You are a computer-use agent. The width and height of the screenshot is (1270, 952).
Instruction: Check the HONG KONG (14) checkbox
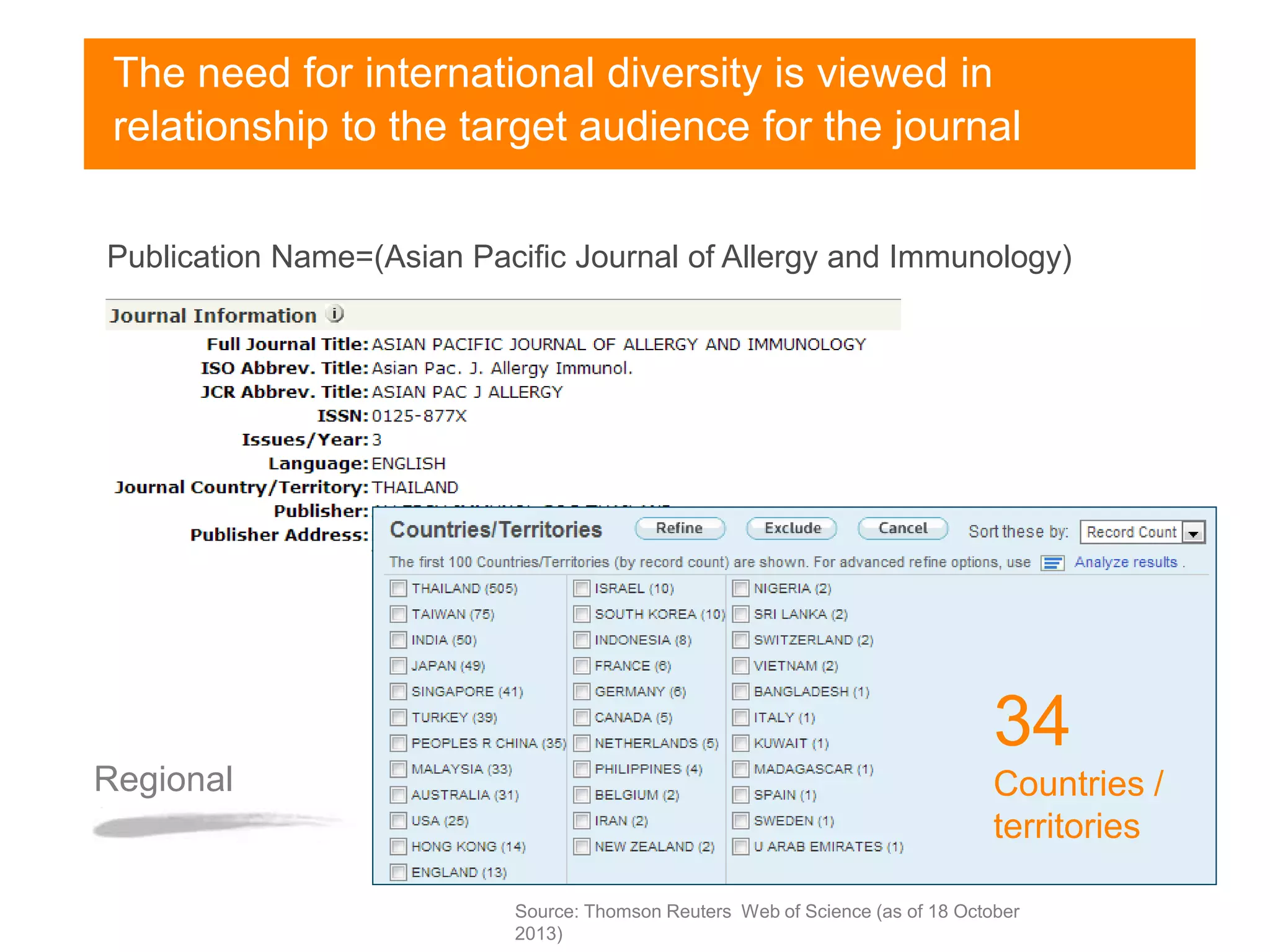[398, 847]
